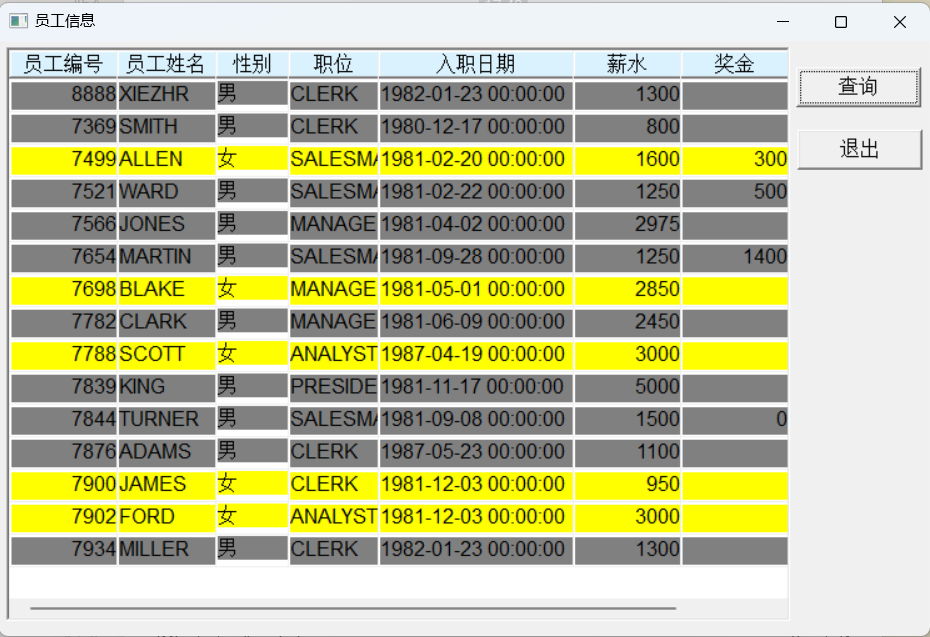930x637 pixels.
Task: Select employee number 8888 cell
Action: [64, 95]
